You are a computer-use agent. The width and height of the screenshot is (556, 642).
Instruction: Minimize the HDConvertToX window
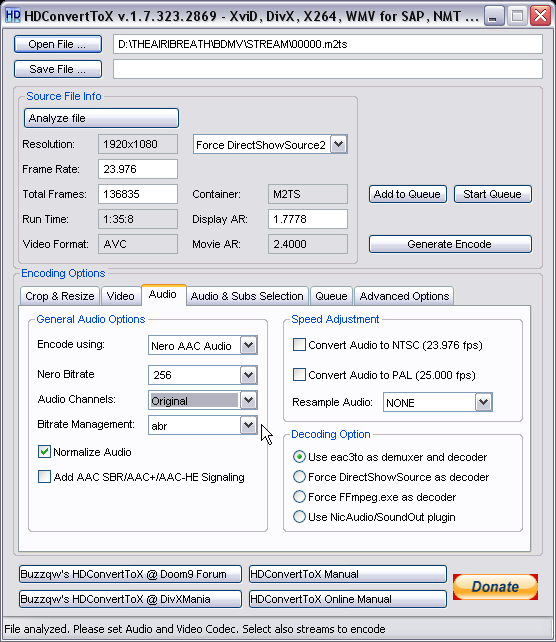[x=494, y=16]
